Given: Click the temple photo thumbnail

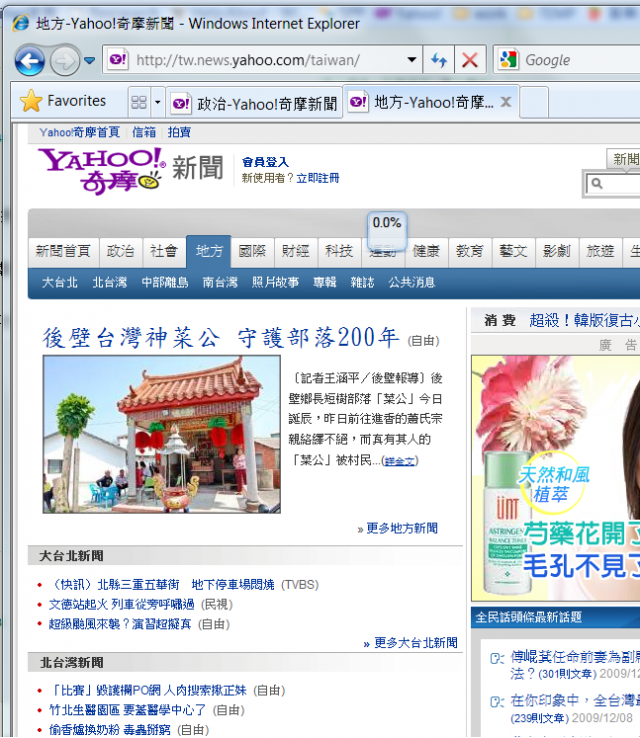Looking at the screenshot, I should pos(161,434).
